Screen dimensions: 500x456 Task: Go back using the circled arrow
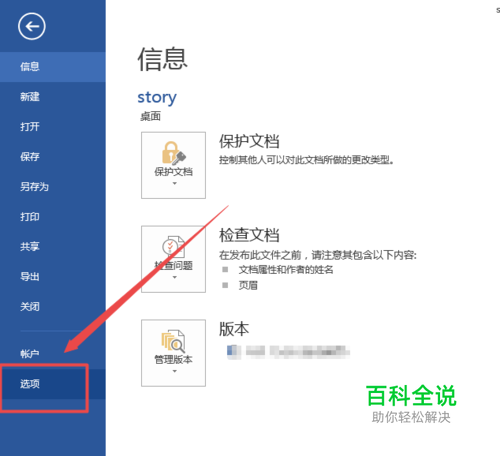(32, 26)
